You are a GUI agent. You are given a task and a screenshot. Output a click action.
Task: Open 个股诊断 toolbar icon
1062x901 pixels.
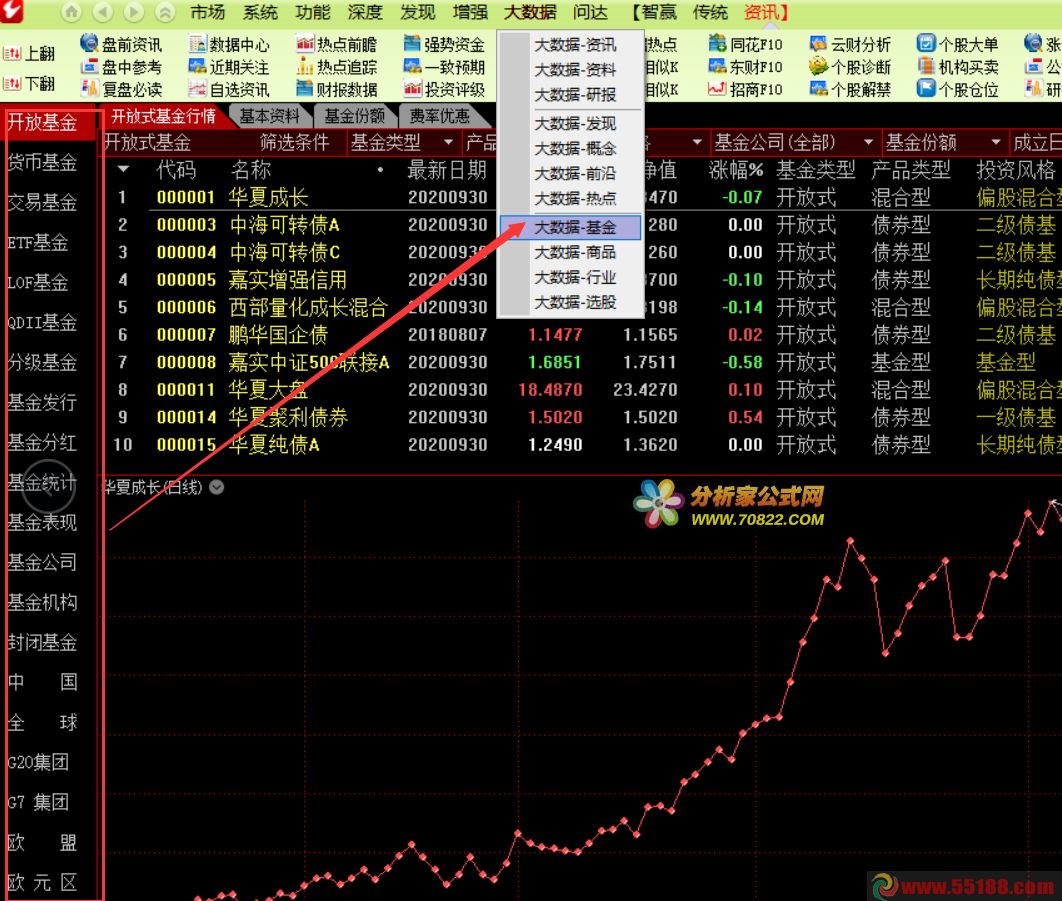tap(818, 66)
